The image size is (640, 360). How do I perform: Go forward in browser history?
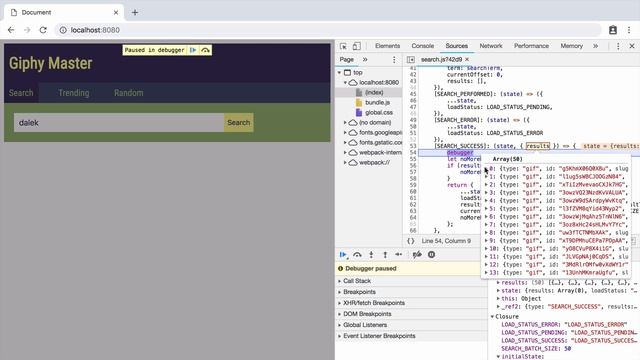pyautogui.click(x=27, y=30)
